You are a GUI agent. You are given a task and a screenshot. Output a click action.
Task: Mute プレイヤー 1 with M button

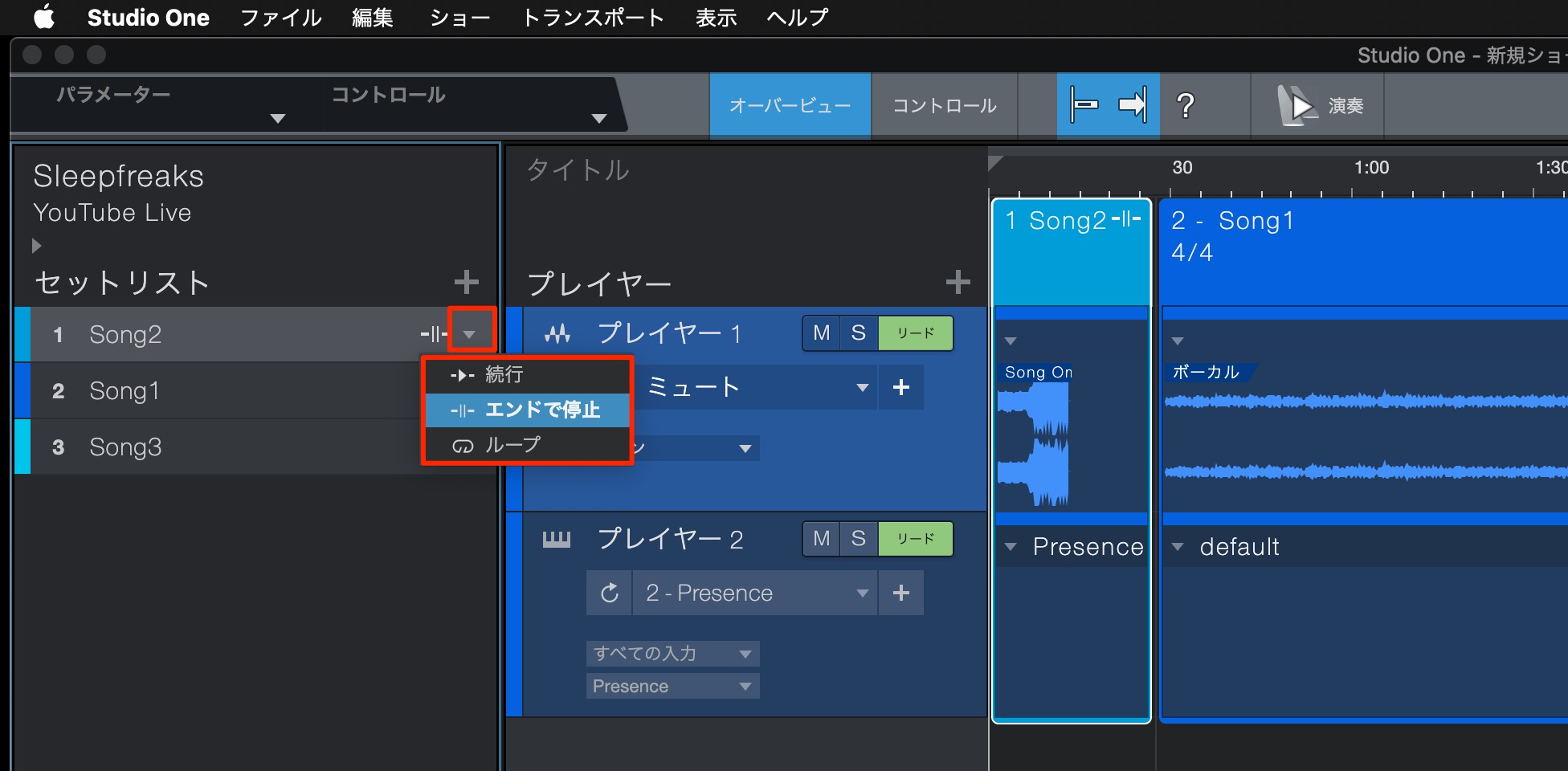pyautogui.click(x=821, y=333)
